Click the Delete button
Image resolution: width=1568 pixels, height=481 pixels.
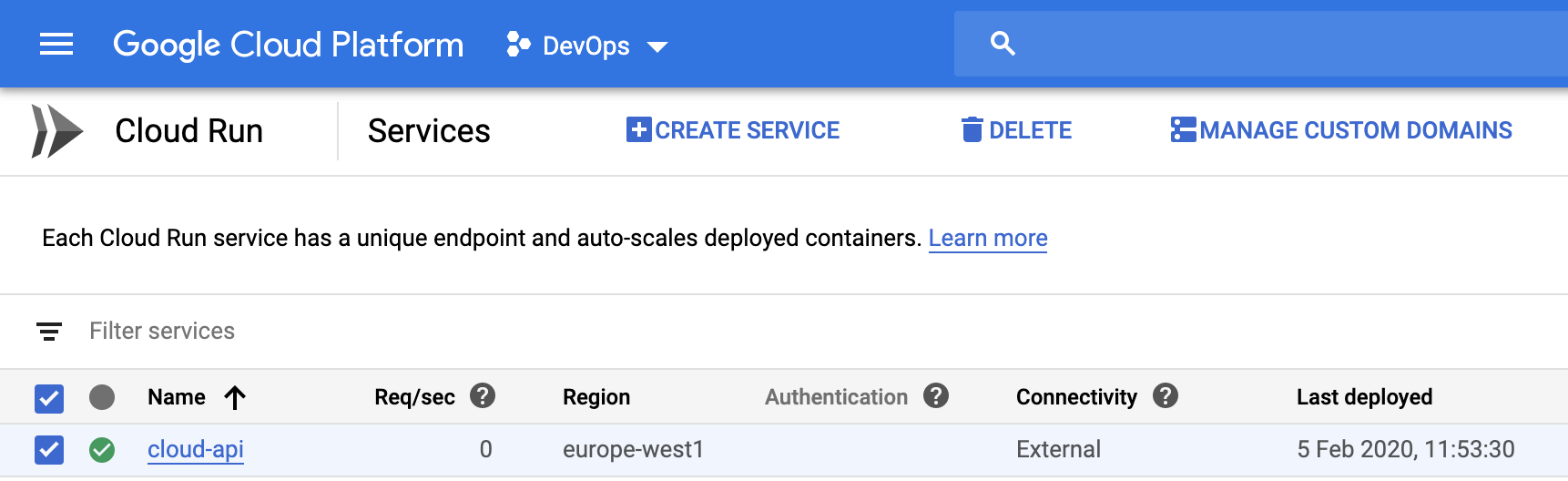(1016, 130)
